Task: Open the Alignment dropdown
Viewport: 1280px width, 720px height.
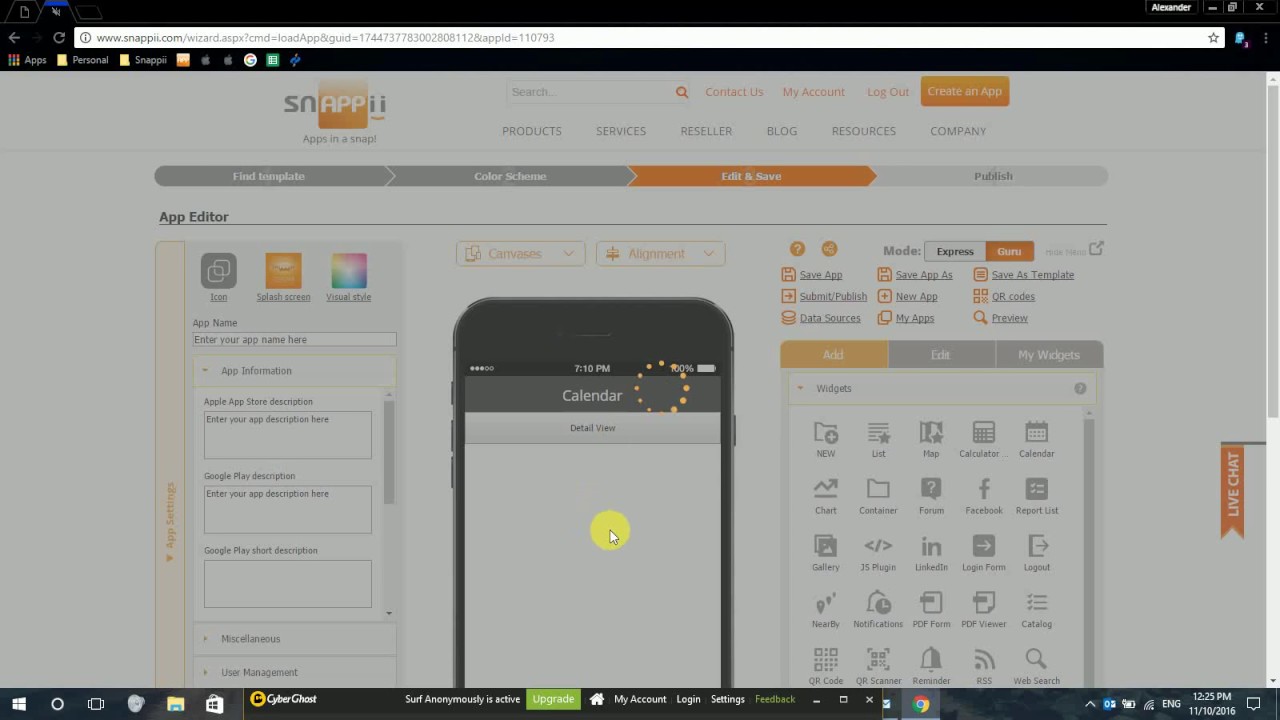Action: tap(660, 254)
